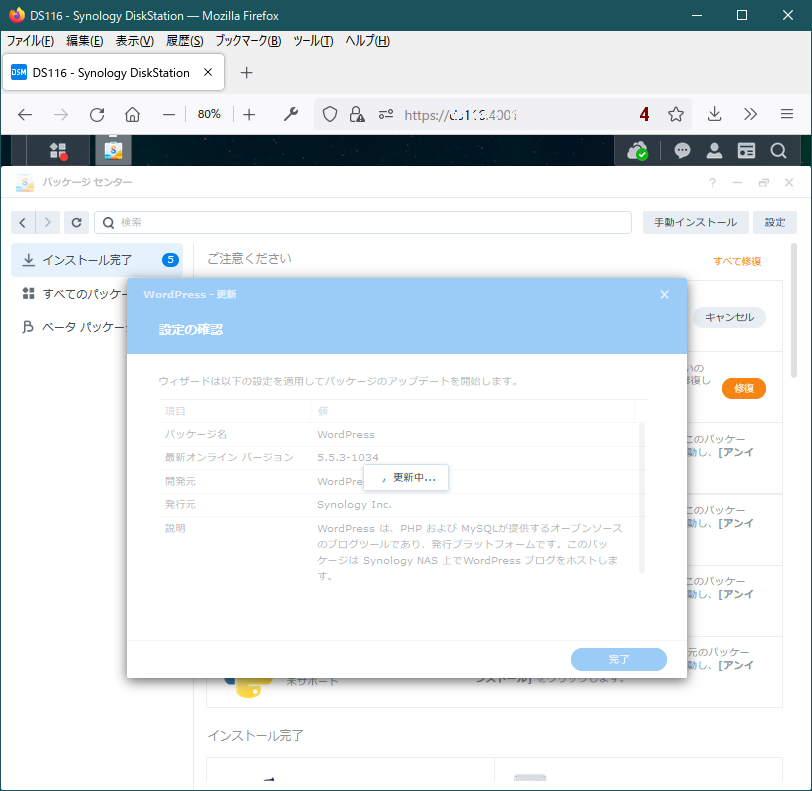
Task: Open Firefox home page
Action: [x=133, y=114]
